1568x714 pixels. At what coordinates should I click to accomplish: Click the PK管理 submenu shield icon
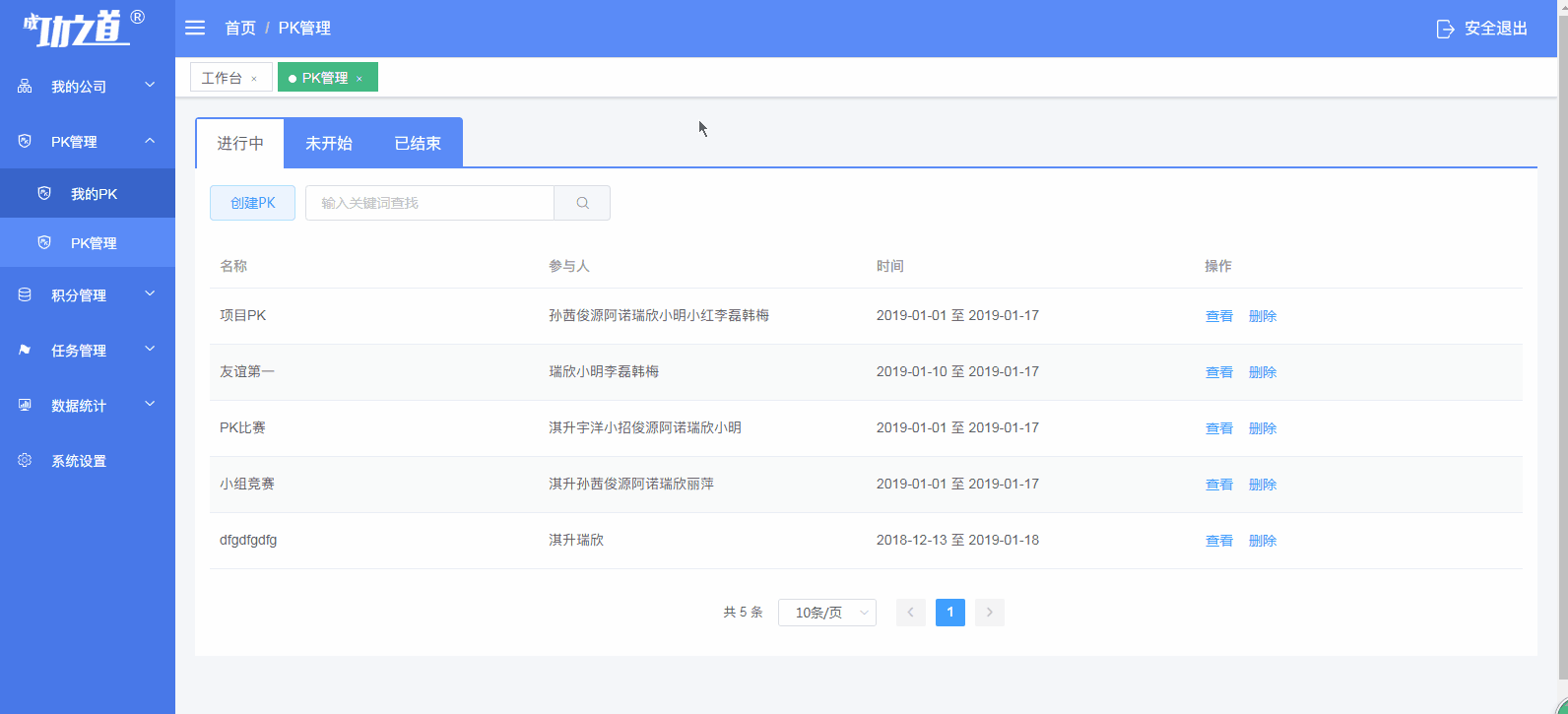[44, 243]
